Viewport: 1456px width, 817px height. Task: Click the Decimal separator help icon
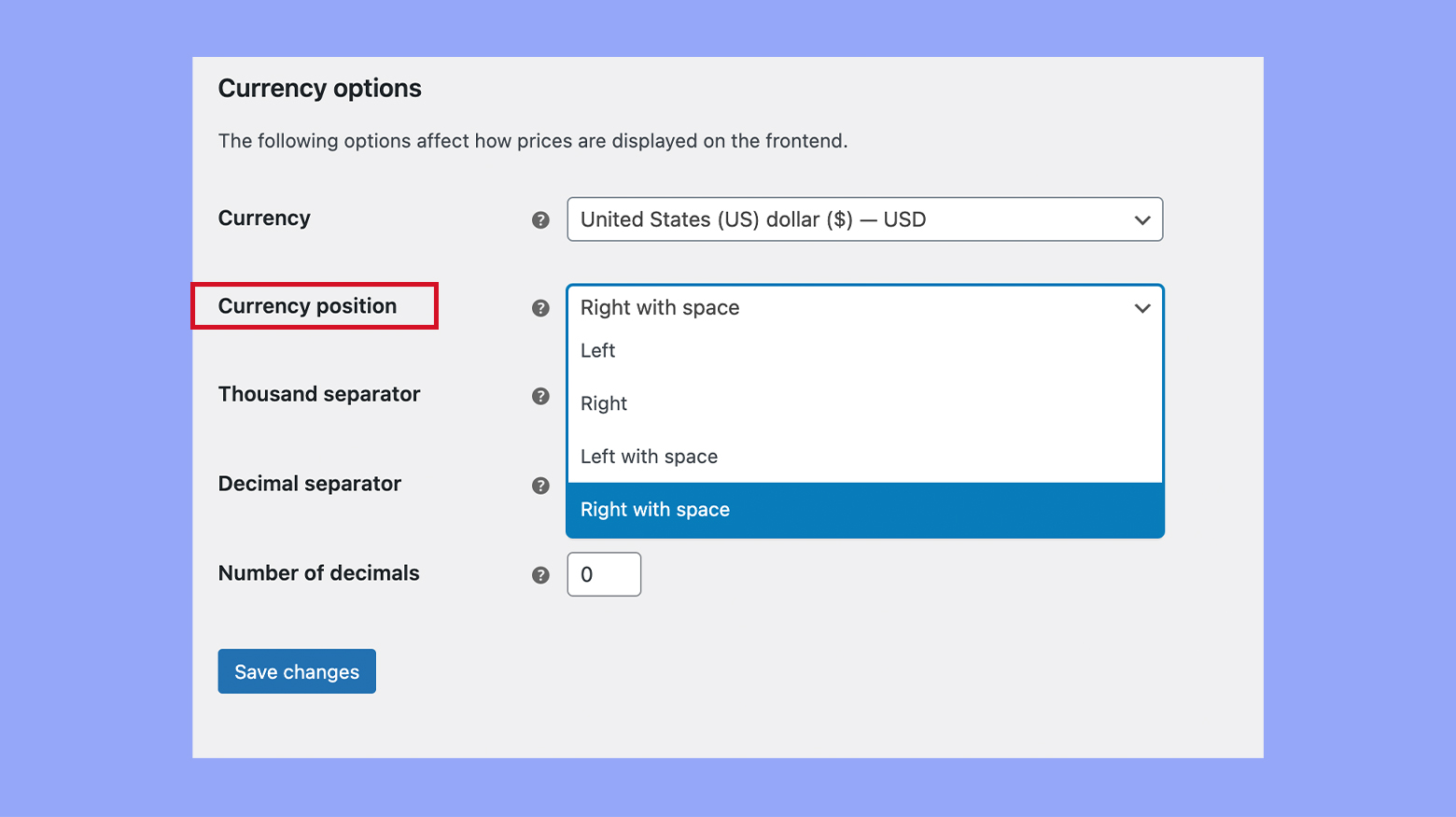click(540, 486)
